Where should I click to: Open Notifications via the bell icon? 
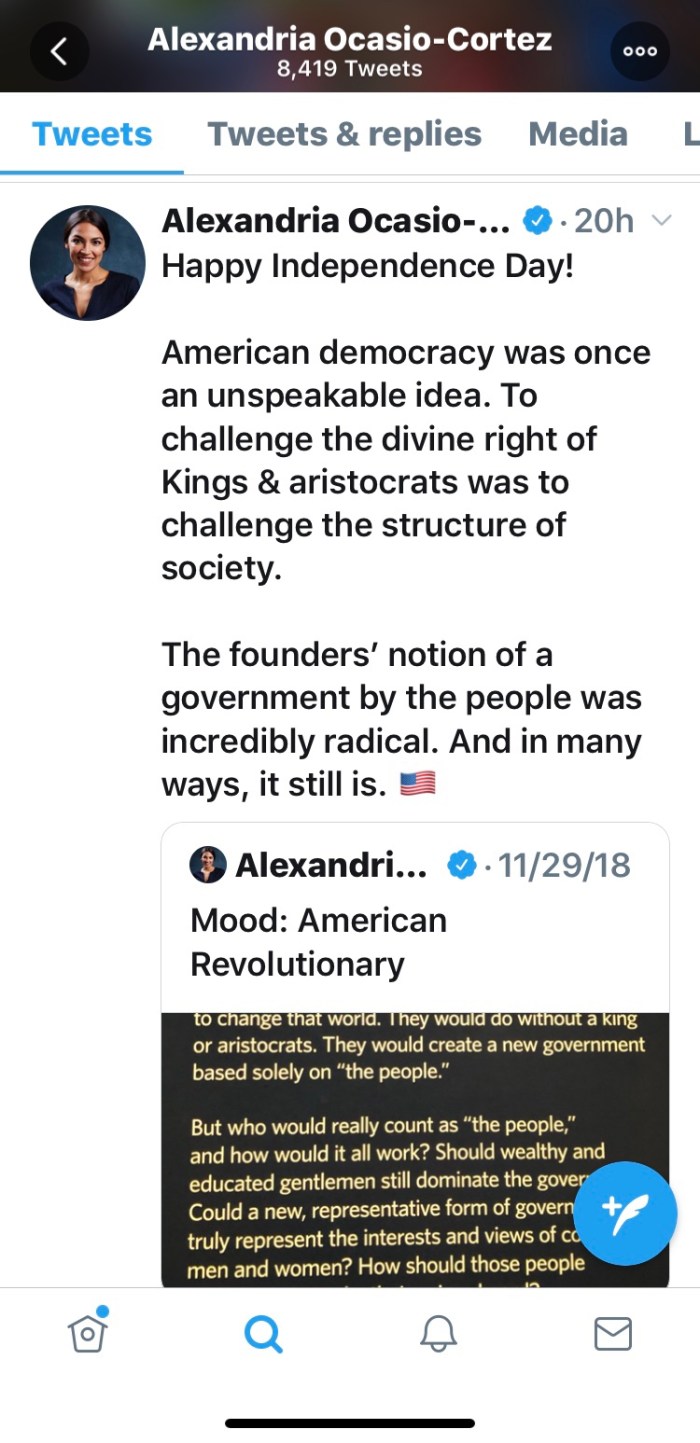(x=438, y=1333)
